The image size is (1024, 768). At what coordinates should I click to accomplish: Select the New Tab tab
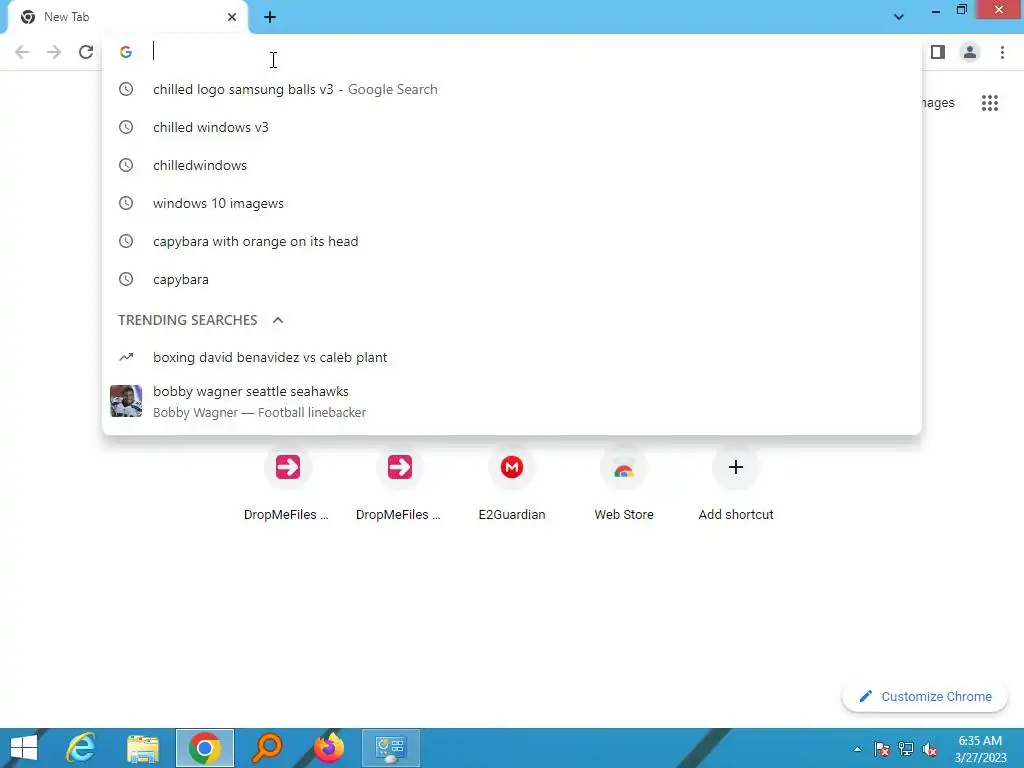point(127,17)
